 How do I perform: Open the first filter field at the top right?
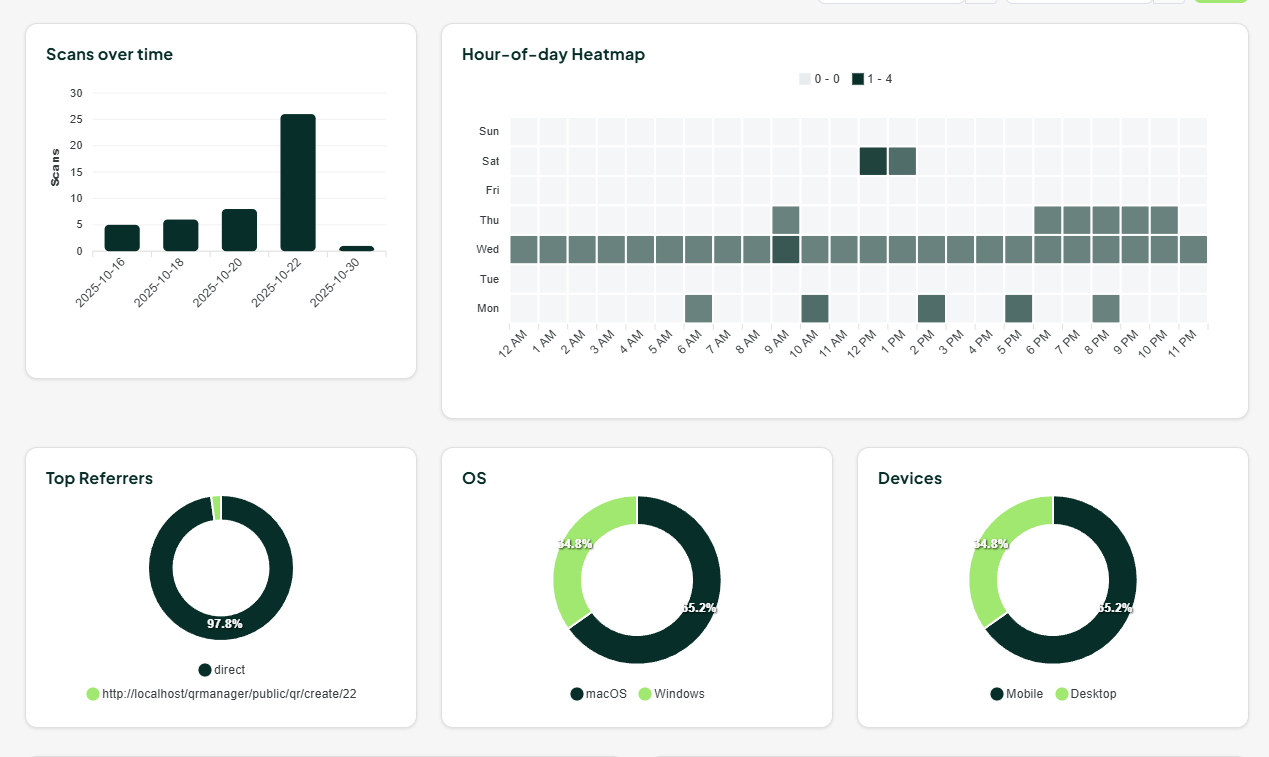[x=890, y=2]
